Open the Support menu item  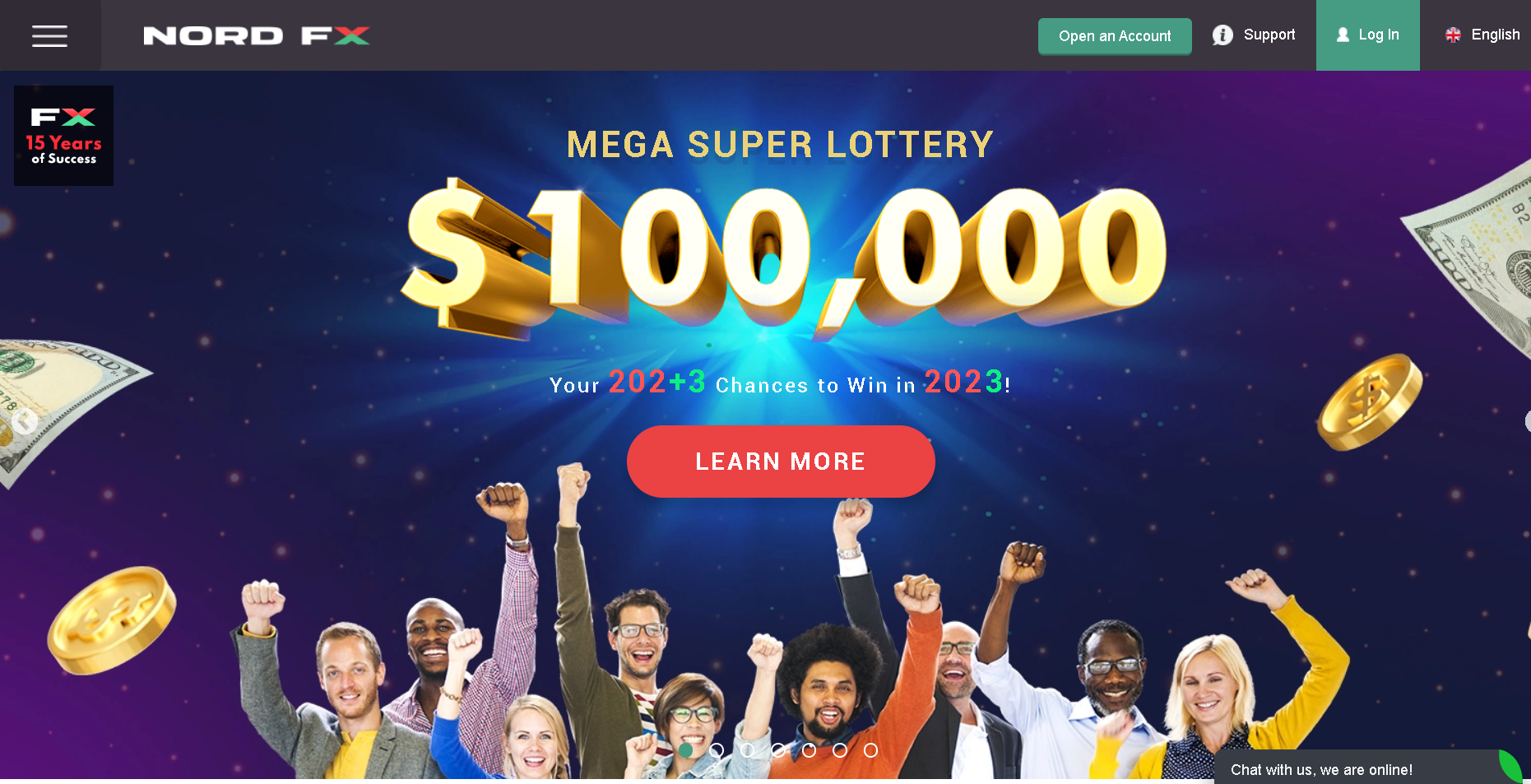(1254, 35)
